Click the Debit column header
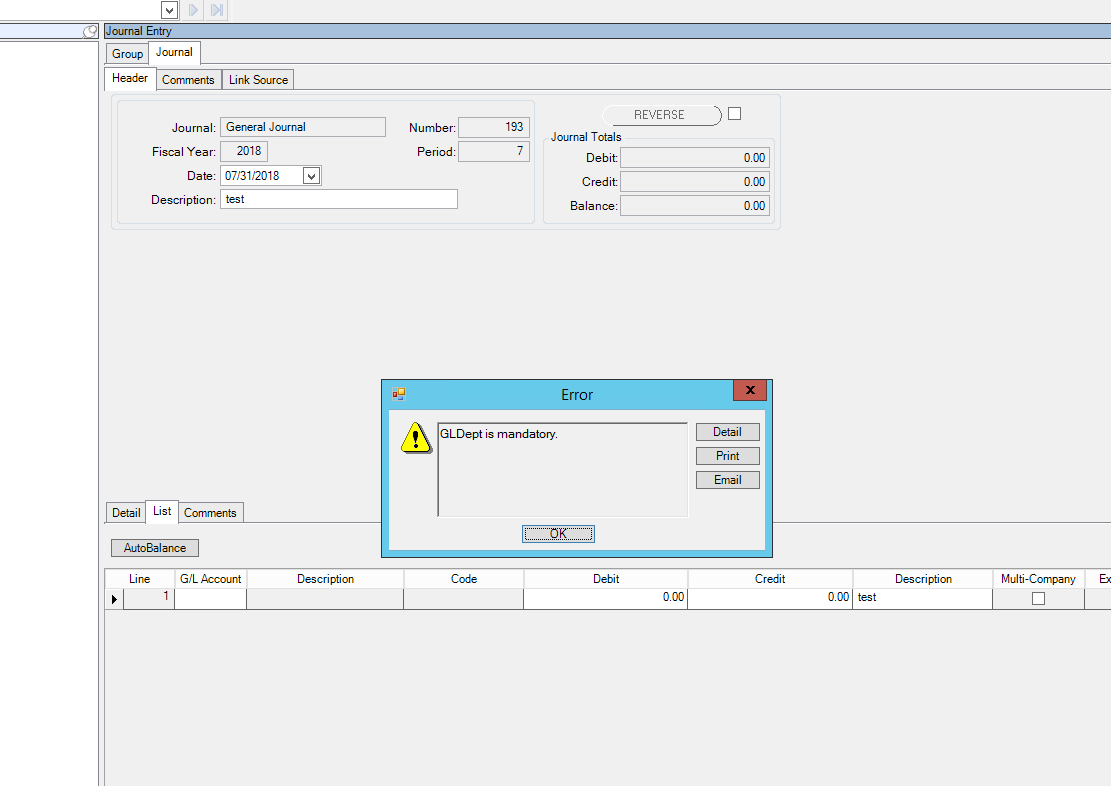Image resolution: width=1111 pixels, height=786 pixels. tap(605, 579)
